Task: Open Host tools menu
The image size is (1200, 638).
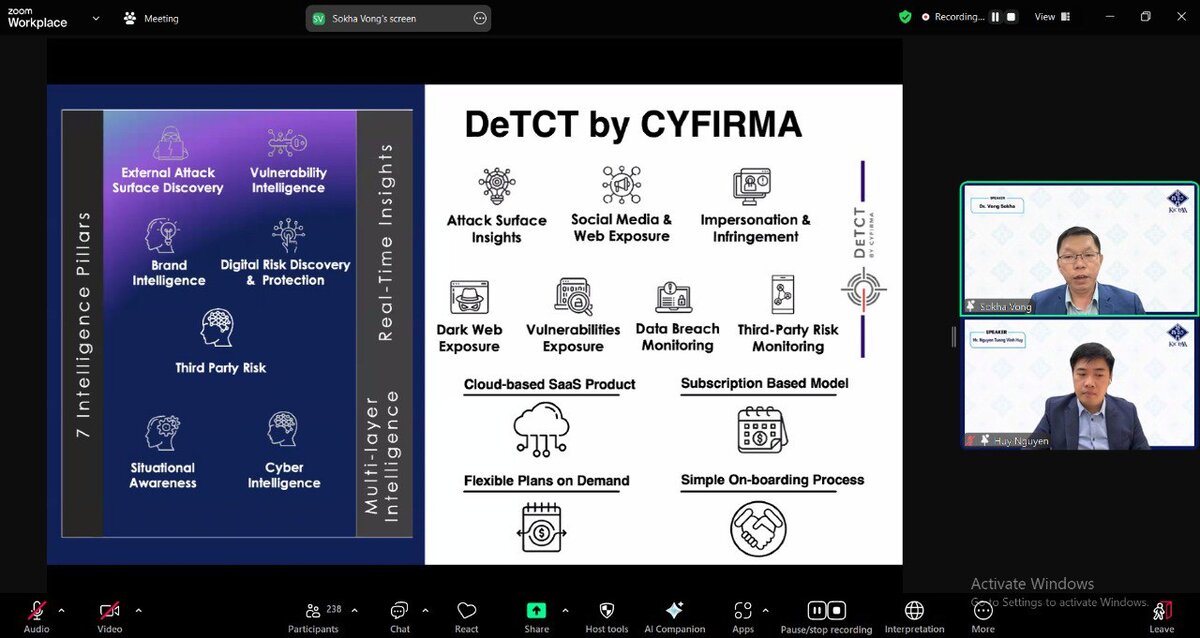Action: (x=607, y=616)
